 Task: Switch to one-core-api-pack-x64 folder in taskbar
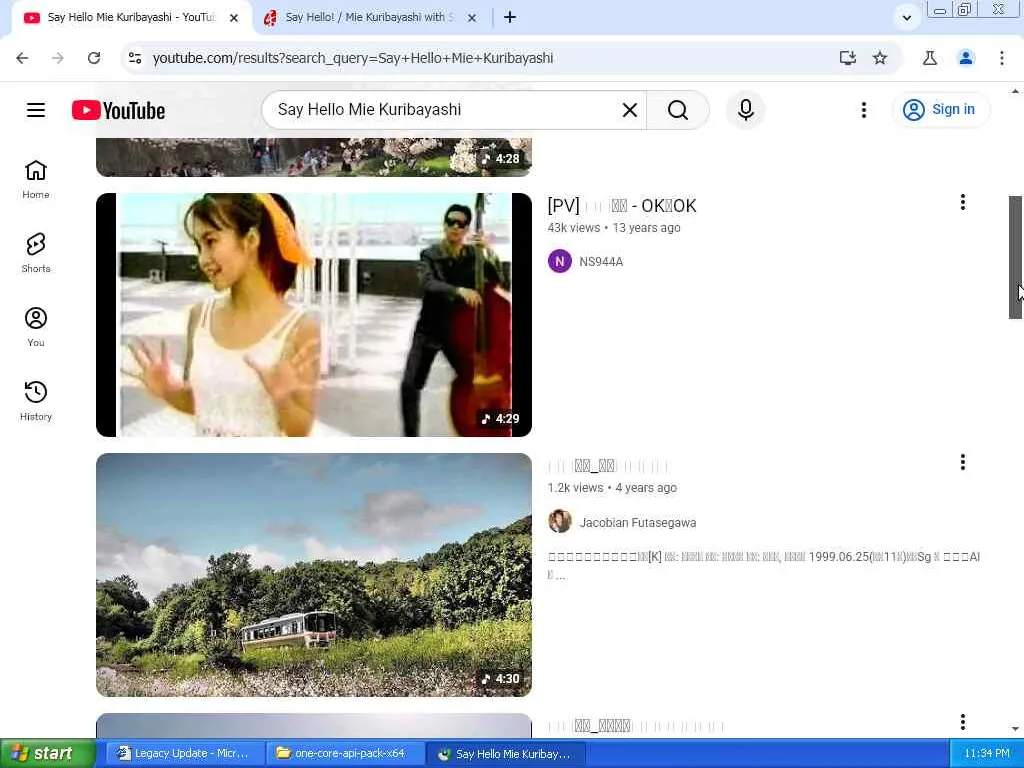[344, 754]
